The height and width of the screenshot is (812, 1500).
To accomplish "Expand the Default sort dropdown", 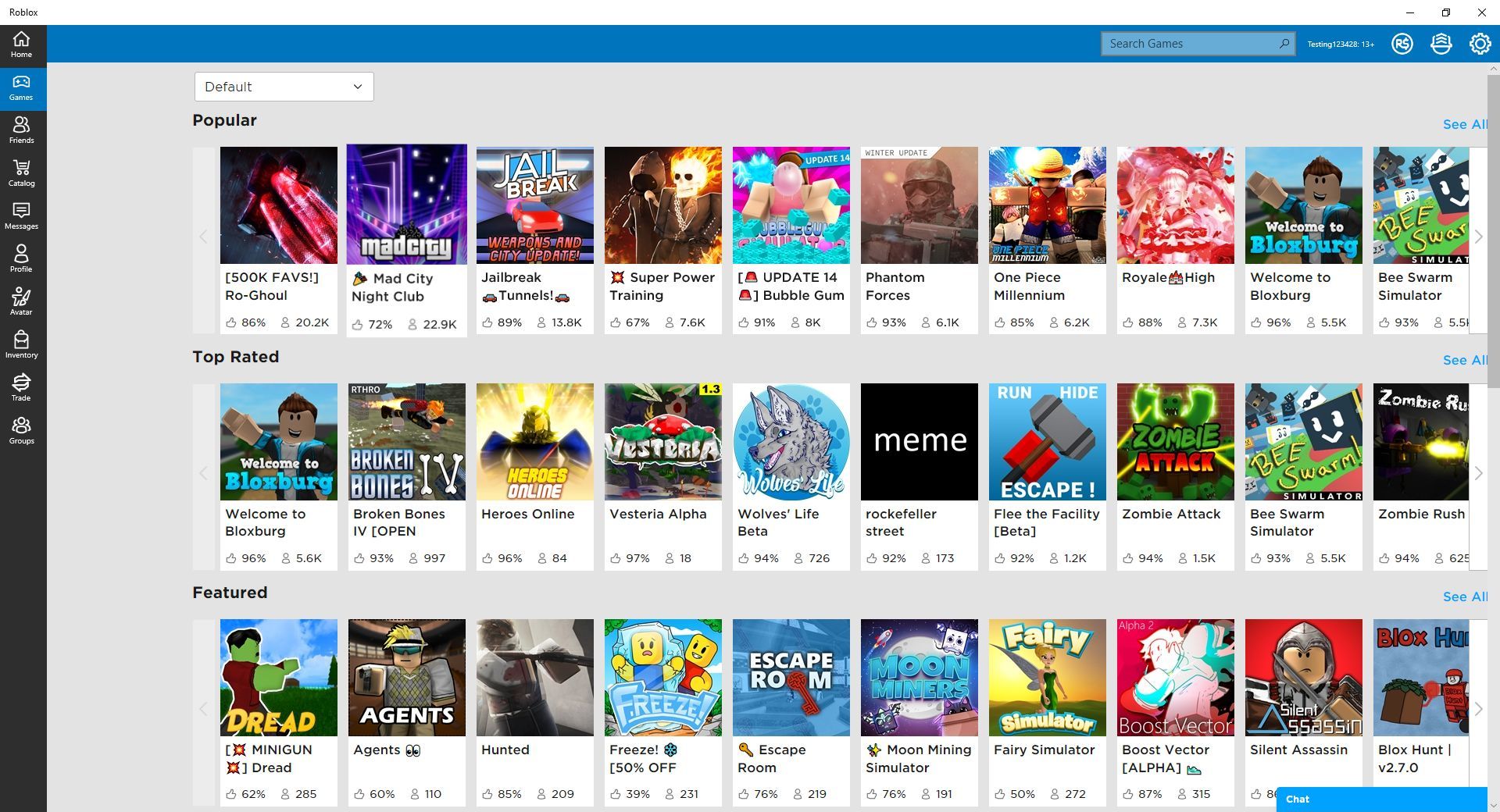I will (284, 87).
